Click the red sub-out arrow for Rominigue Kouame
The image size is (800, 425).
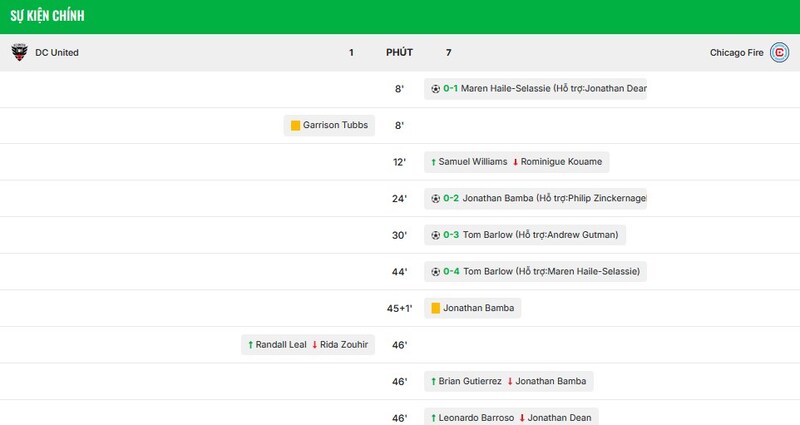(515, 162)
